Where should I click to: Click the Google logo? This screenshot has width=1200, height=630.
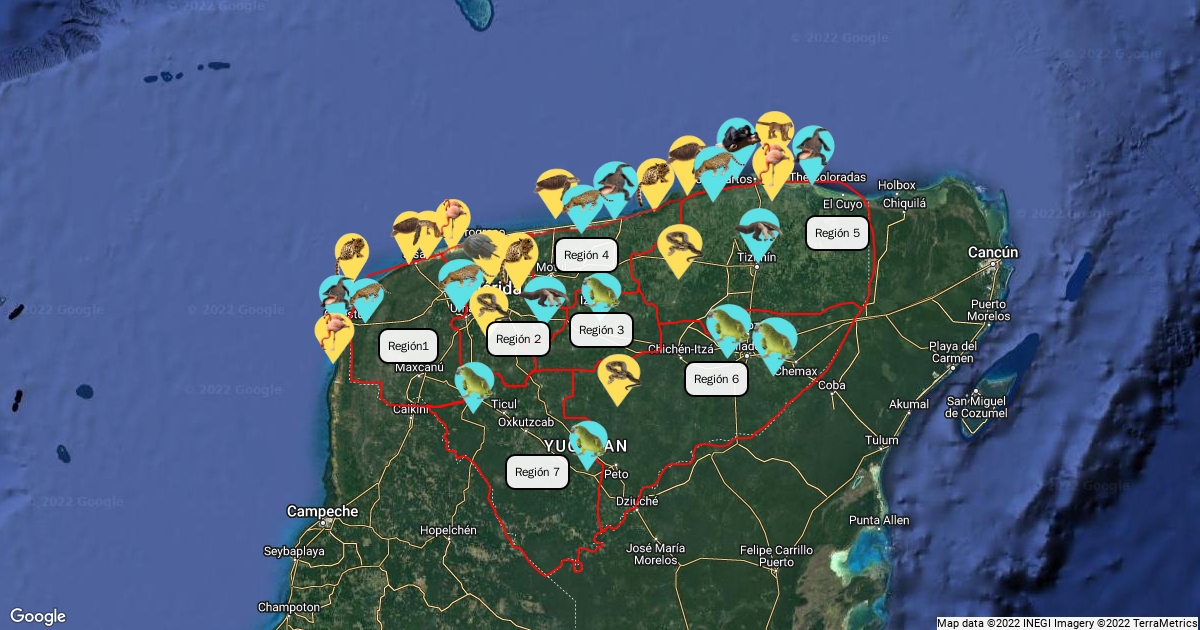(38, 616)
